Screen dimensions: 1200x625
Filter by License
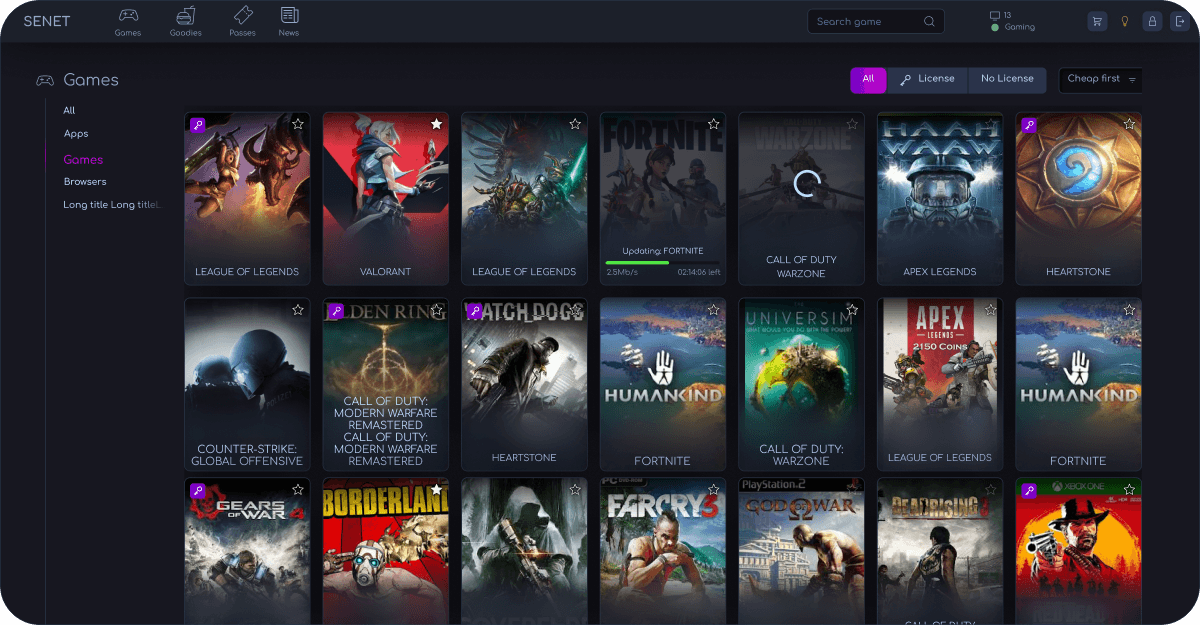click(x=928, y=80)
